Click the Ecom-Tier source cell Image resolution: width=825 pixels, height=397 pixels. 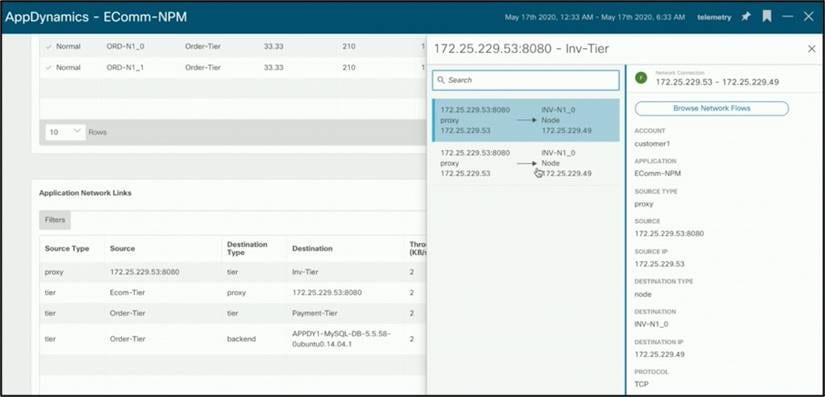tap(127, 292)
